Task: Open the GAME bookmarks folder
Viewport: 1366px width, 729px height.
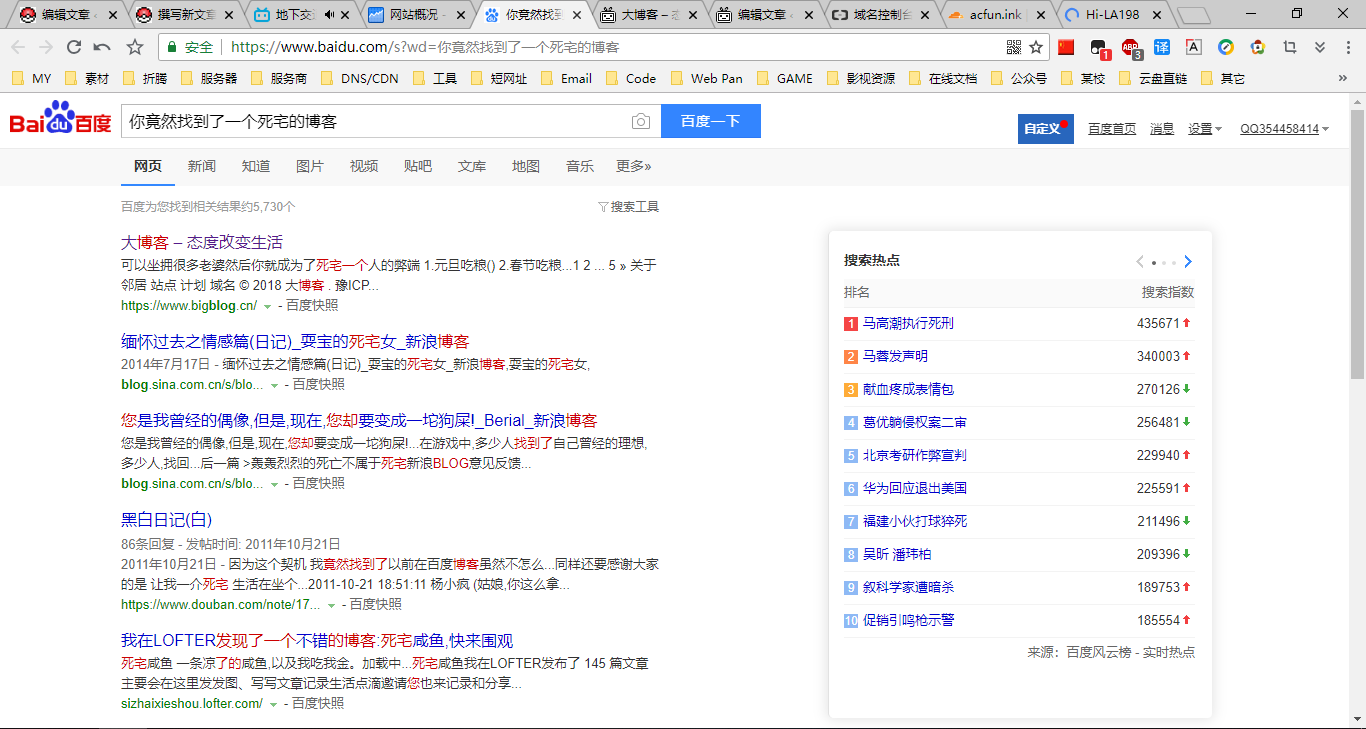Action: pyautogui.click(x=785, y=78)
